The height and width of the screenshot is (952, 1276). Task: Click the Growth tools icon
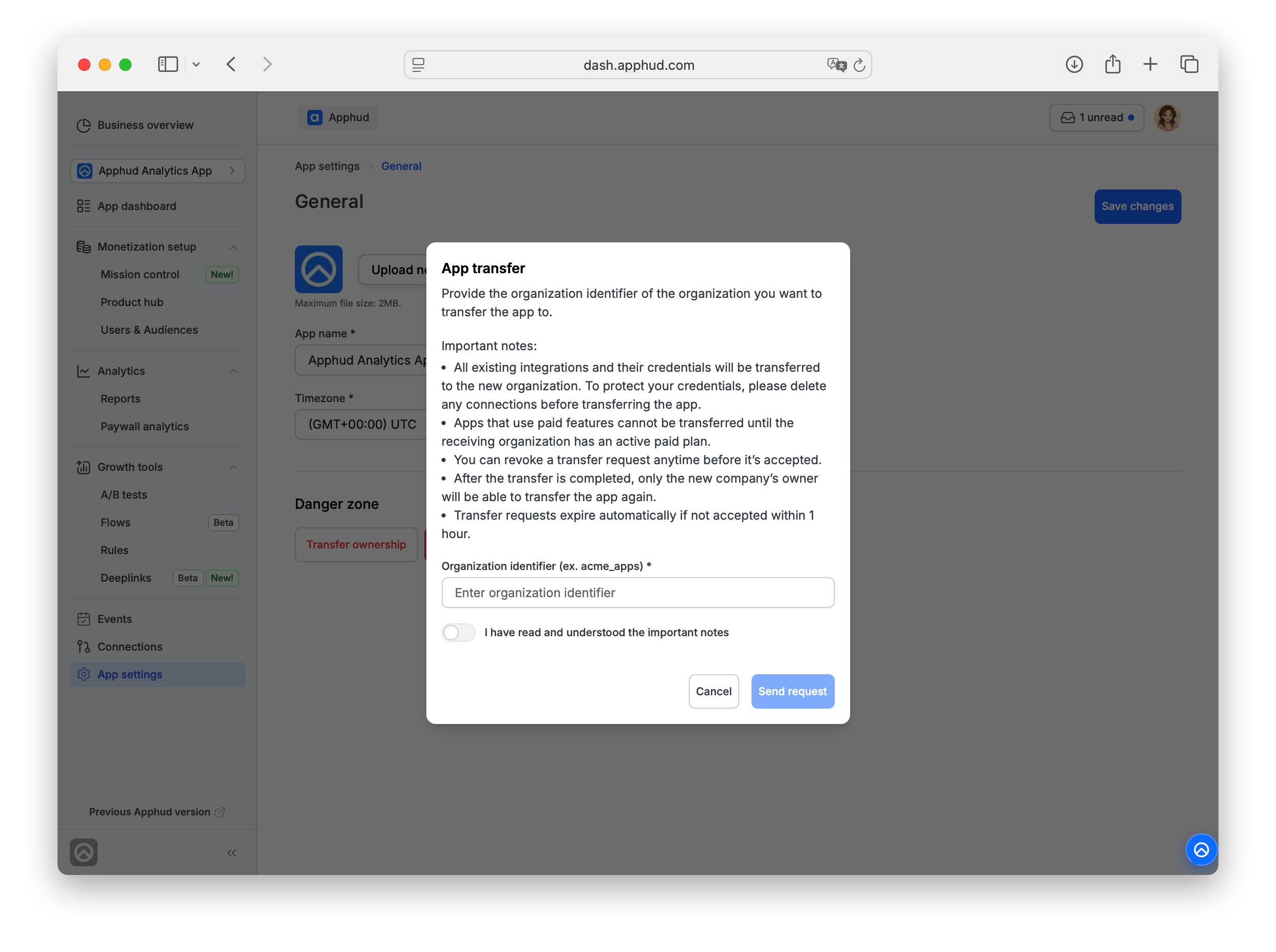pos(84,467)
